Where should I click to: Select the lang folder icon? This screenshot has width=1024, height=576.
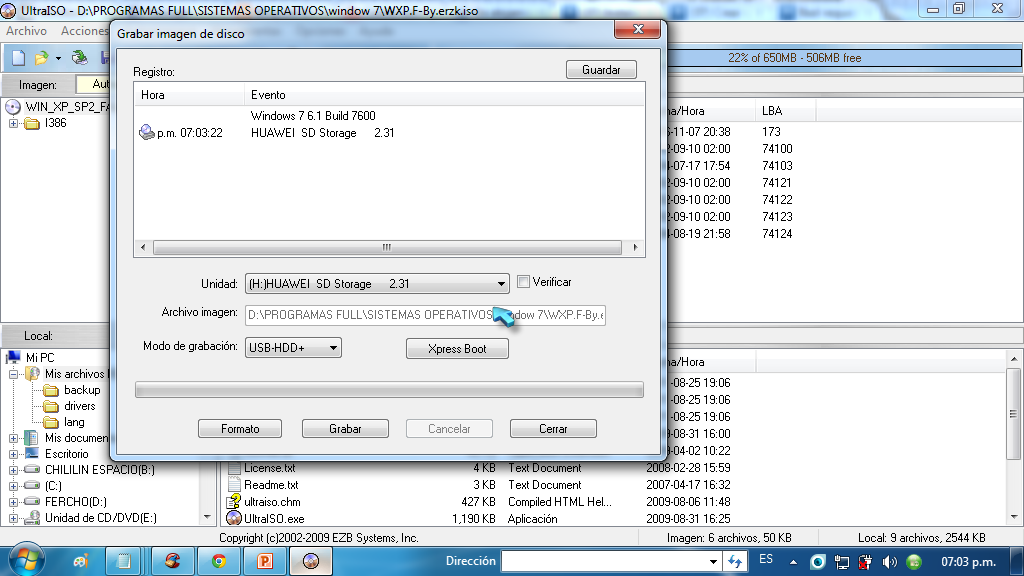[51, 423]
